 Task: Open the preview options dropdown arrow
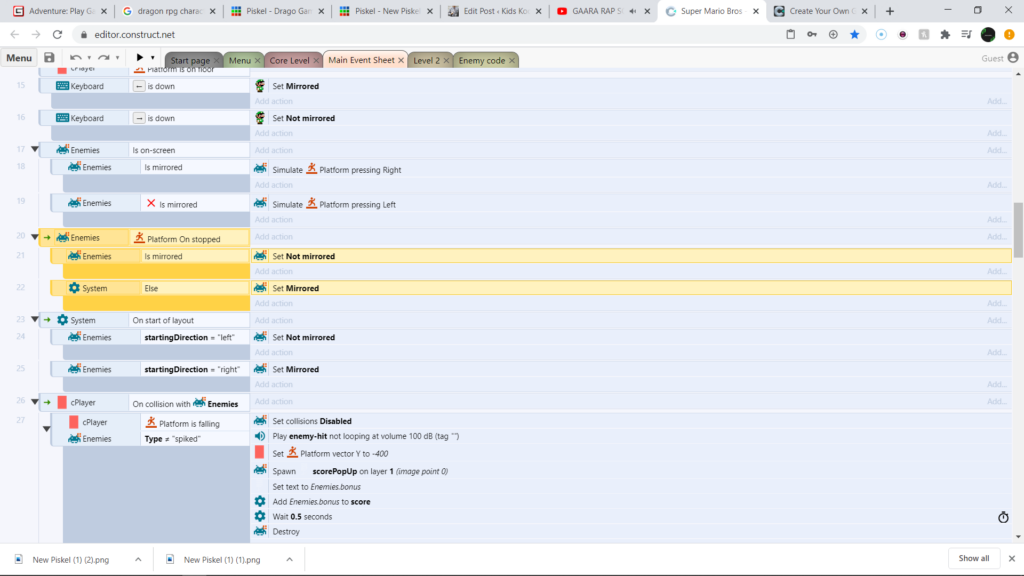(x=153, y=58)
